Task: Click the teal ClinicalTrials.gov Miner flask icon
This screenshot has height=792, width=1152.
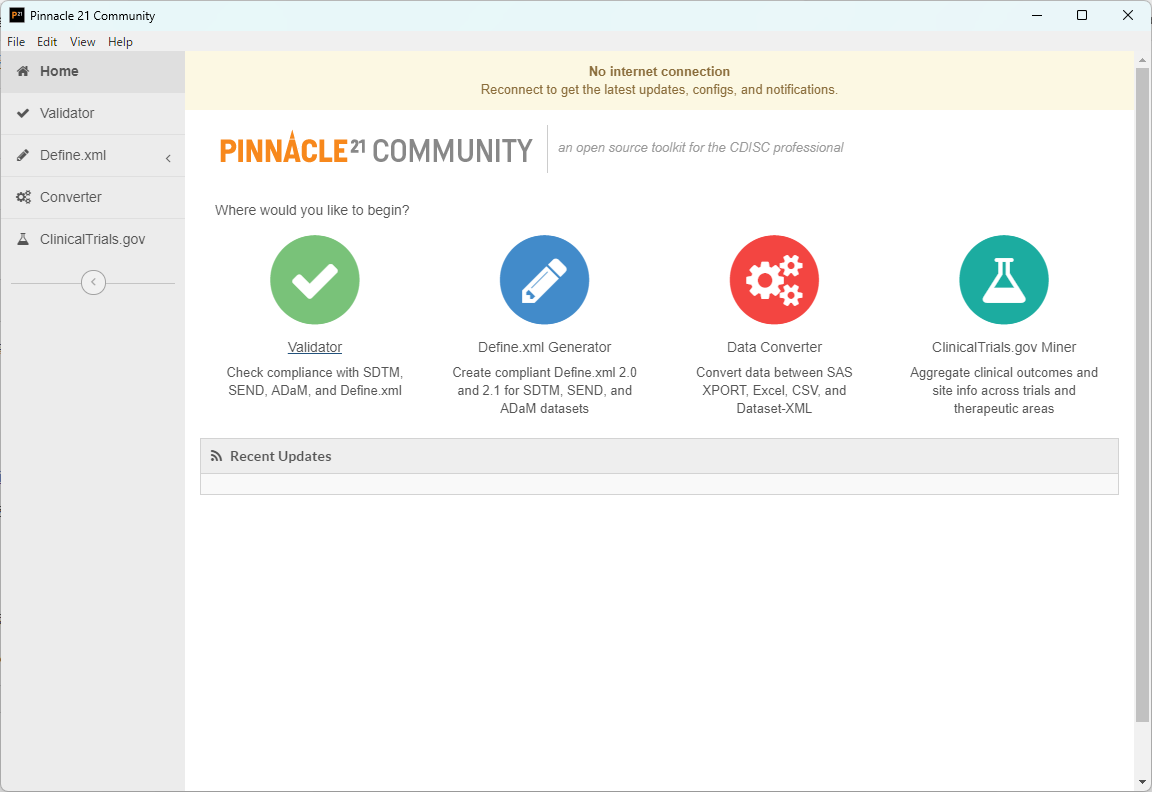Action: tap(1004, 279)
